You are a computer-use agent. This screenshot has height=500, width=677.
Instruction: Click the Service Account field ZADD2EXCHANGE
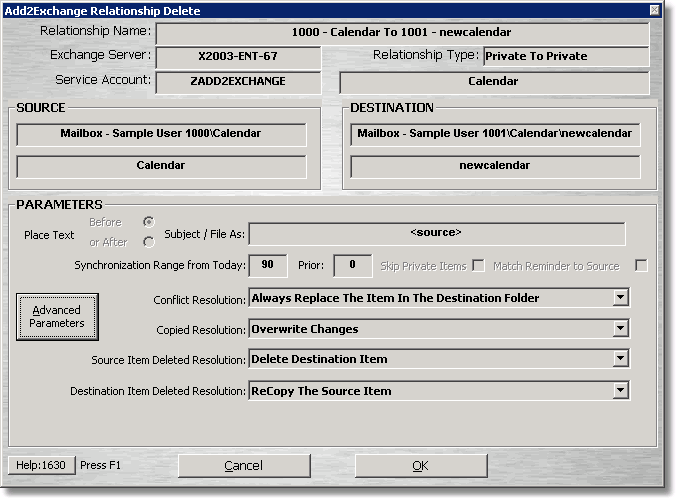pos(238,82)
